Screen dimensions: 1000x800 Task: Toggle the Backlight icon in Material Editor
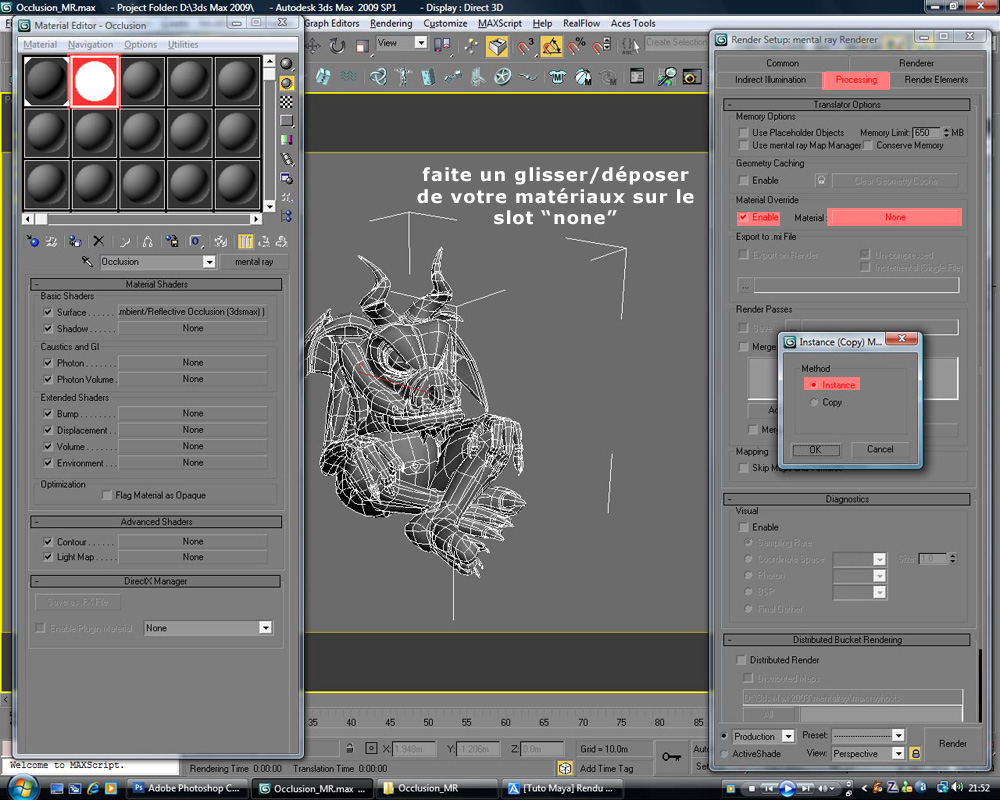point(287,83)
